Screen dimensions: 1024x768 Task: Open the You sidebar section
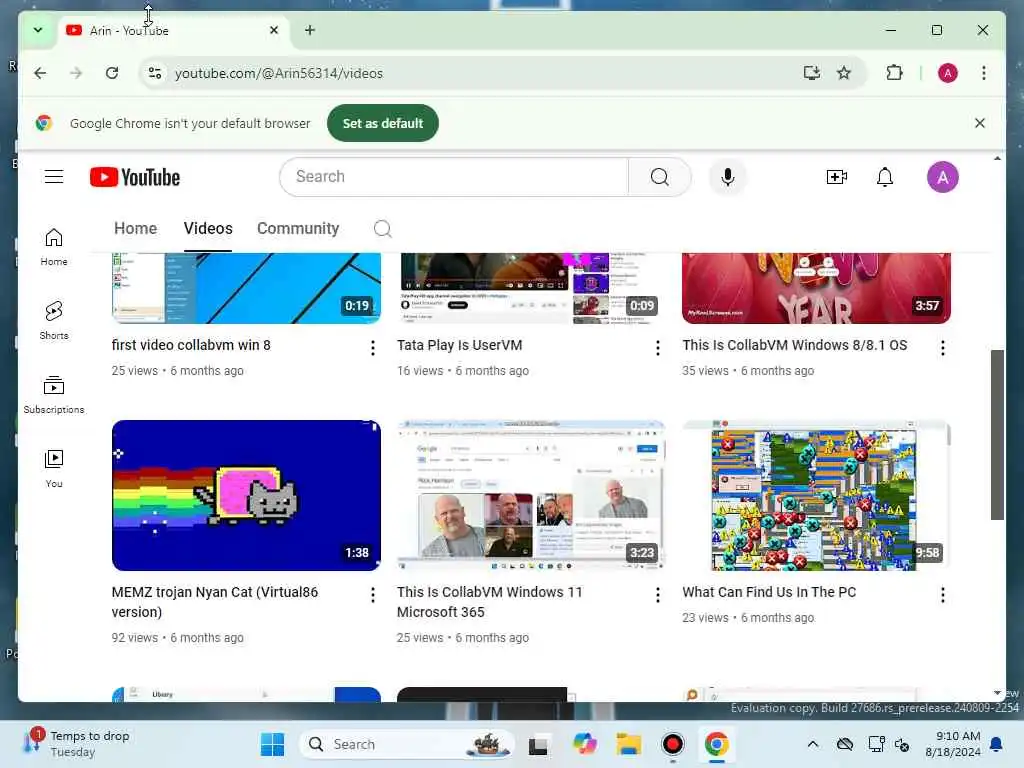click(54, 469)
